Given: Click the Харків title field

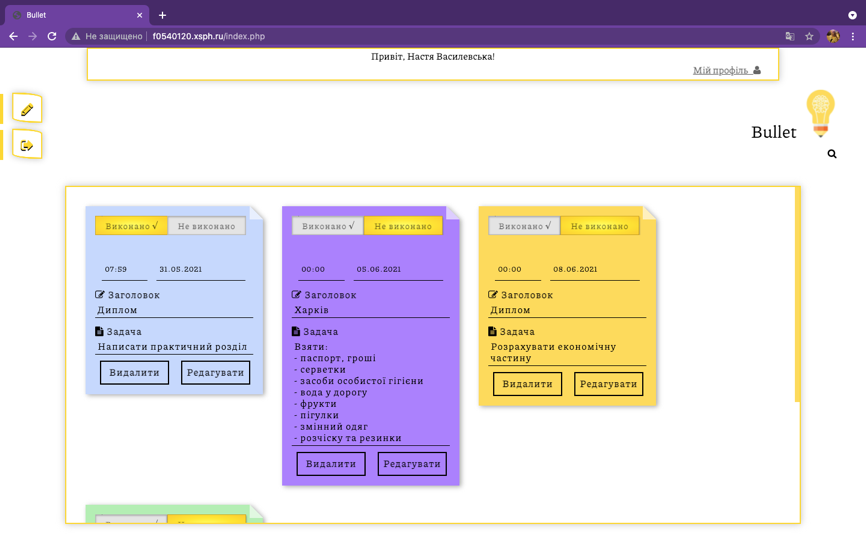Looking at the screenshot, I should click(371, 310).
